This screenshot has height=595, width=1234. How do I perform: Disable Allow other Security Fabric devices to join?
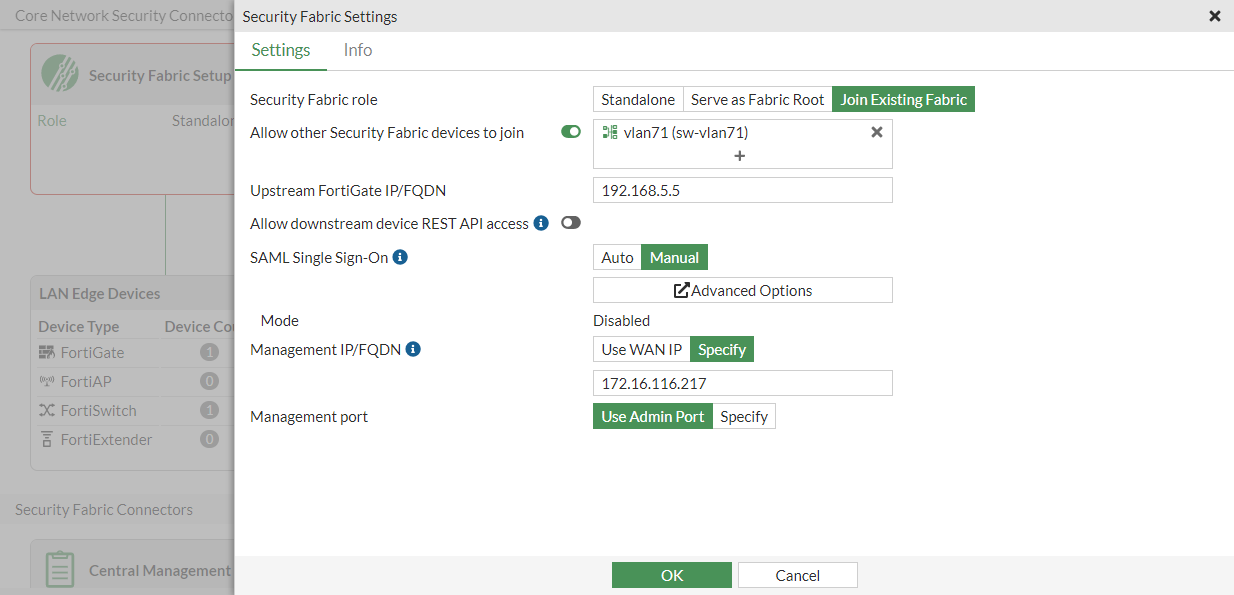[571, 132]
